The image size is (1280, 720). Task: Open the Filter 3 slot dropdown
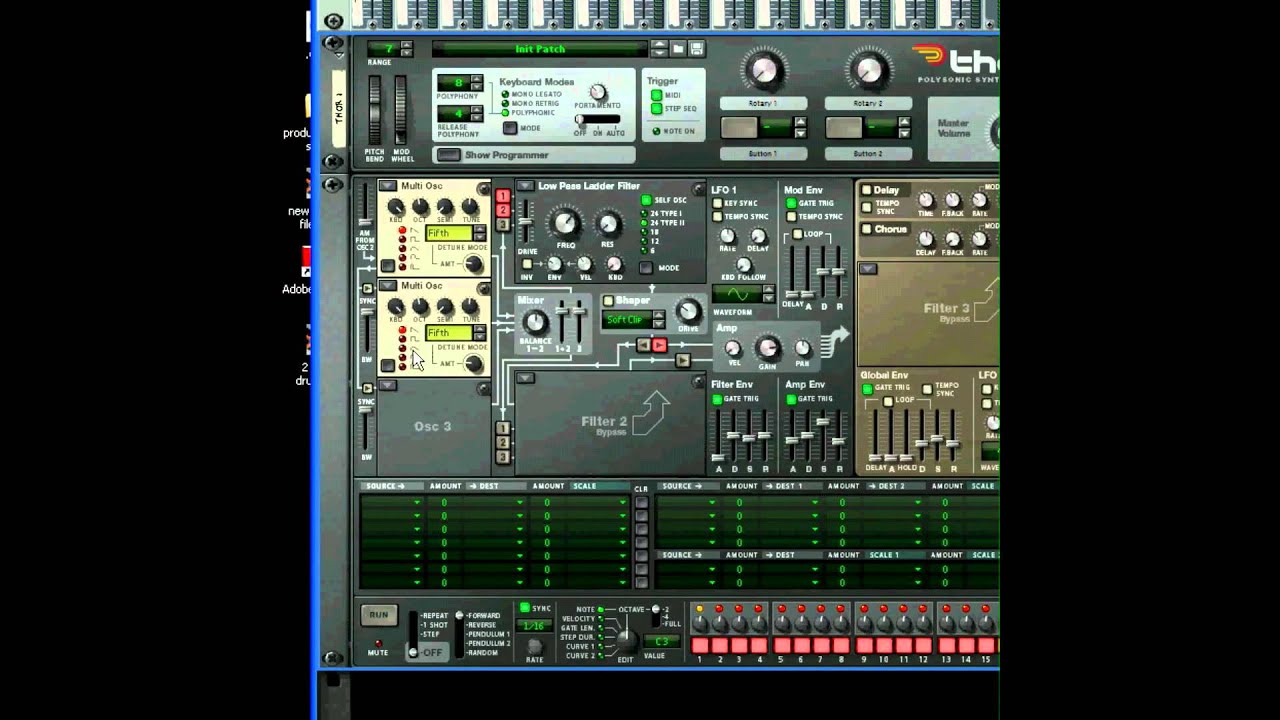tap(868, 268)
